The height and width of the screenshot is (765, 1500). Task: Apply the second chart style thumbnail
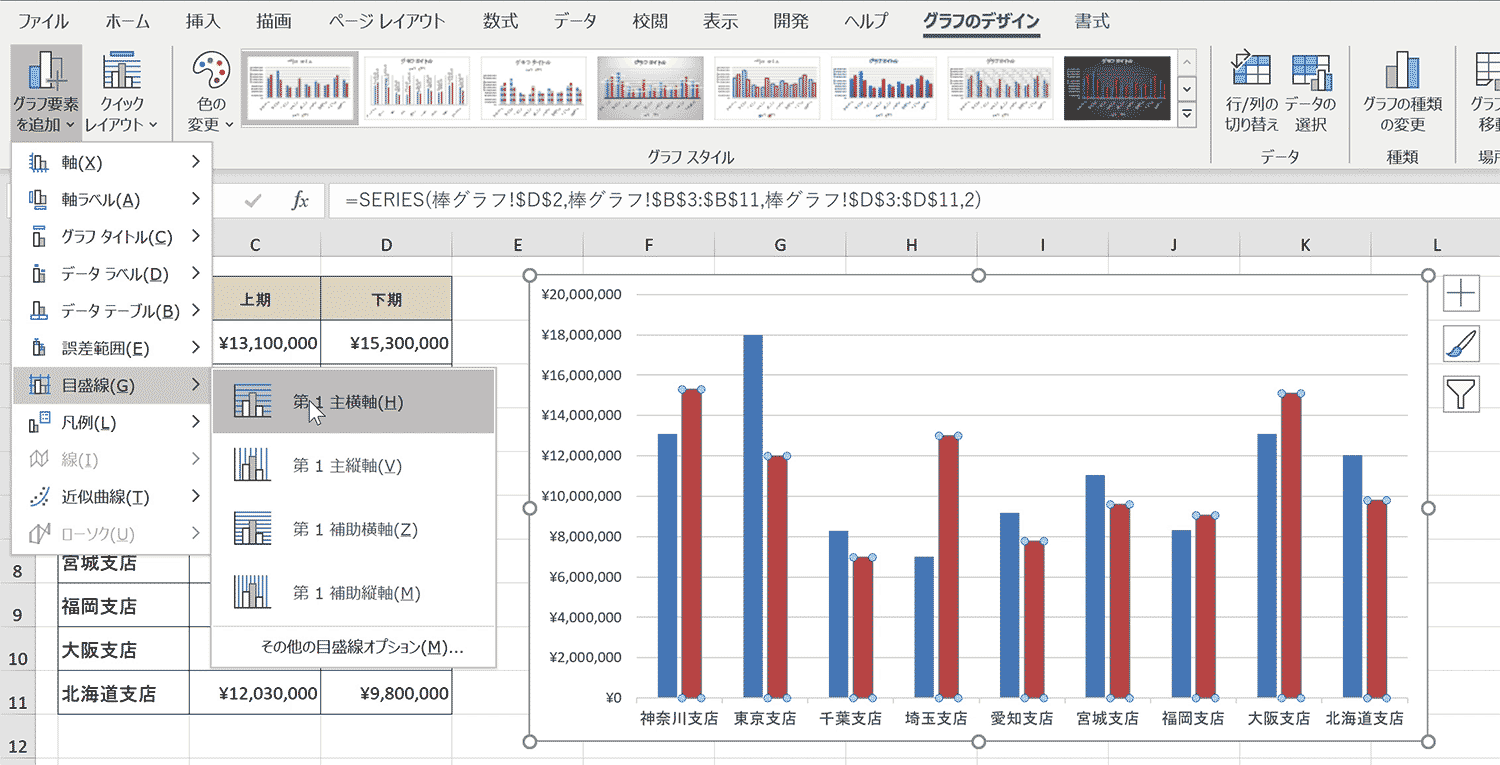coord(417,88)
